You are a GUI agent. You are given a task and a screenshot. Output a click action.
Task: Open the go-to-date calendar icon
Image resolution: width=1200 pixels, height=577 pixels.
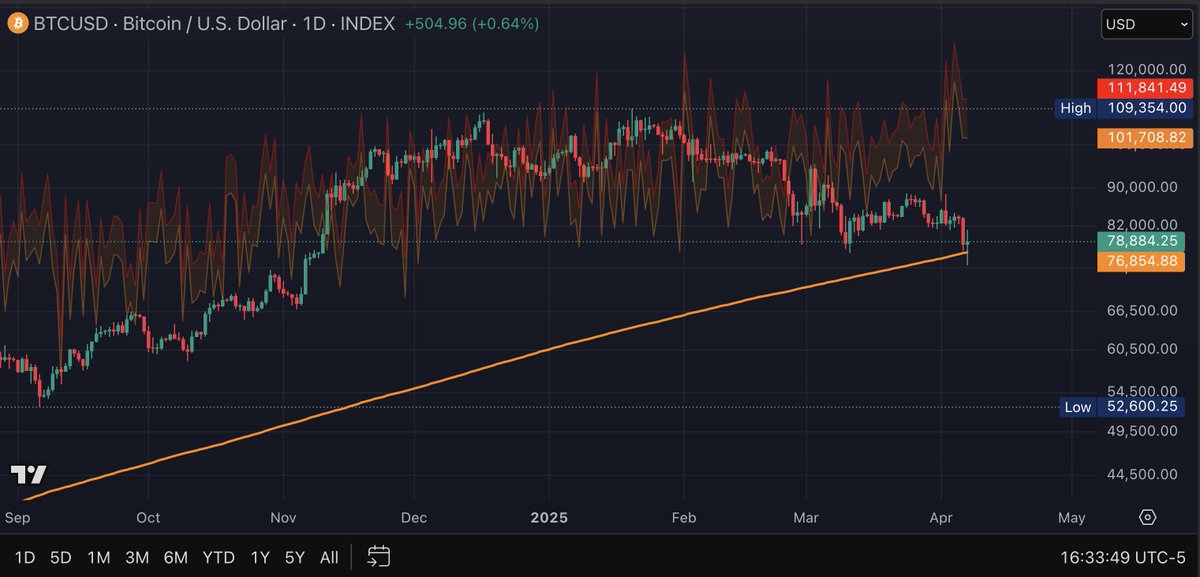click(378, 556)
